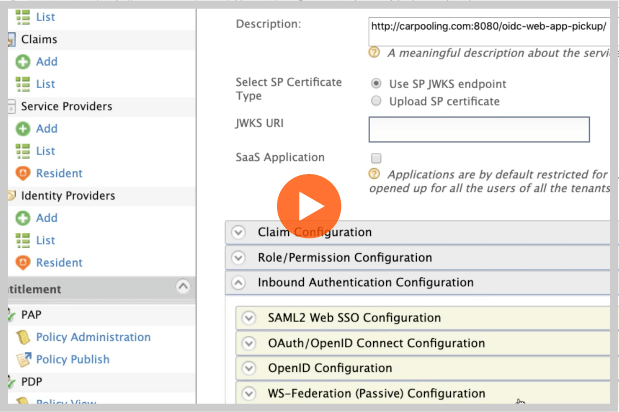Click the orange Resident icon under Service Providers
The width and height of the screenshot is (619, 412).
(23, 174)
